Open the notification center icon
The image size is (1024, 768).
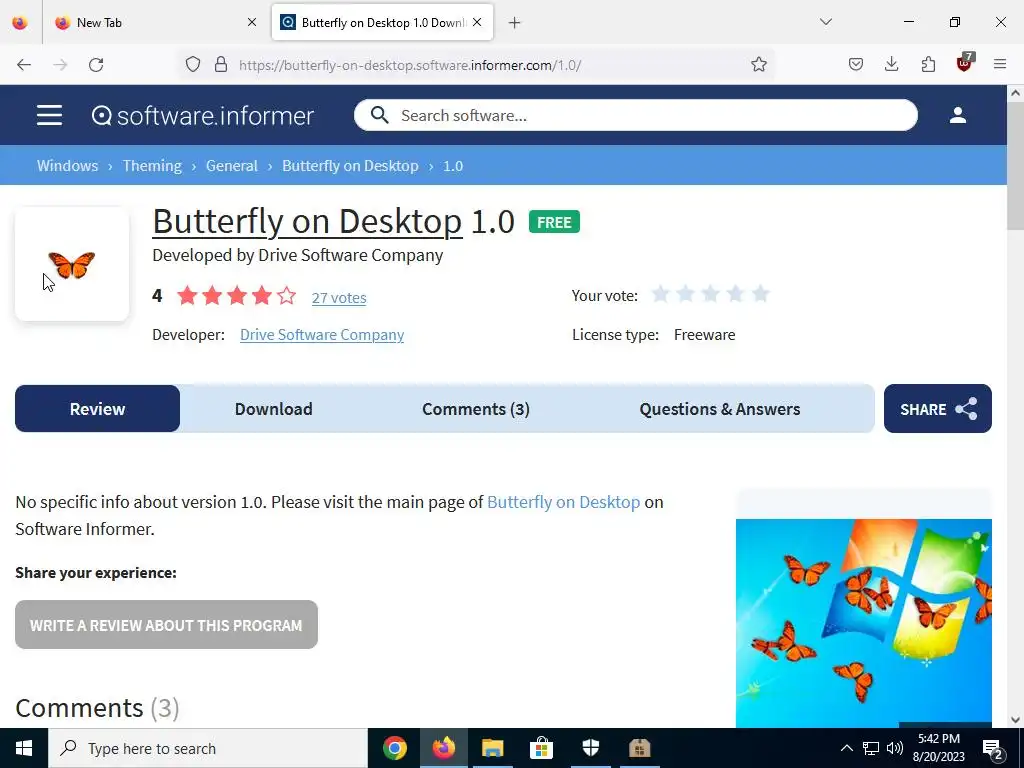point(993,749)
